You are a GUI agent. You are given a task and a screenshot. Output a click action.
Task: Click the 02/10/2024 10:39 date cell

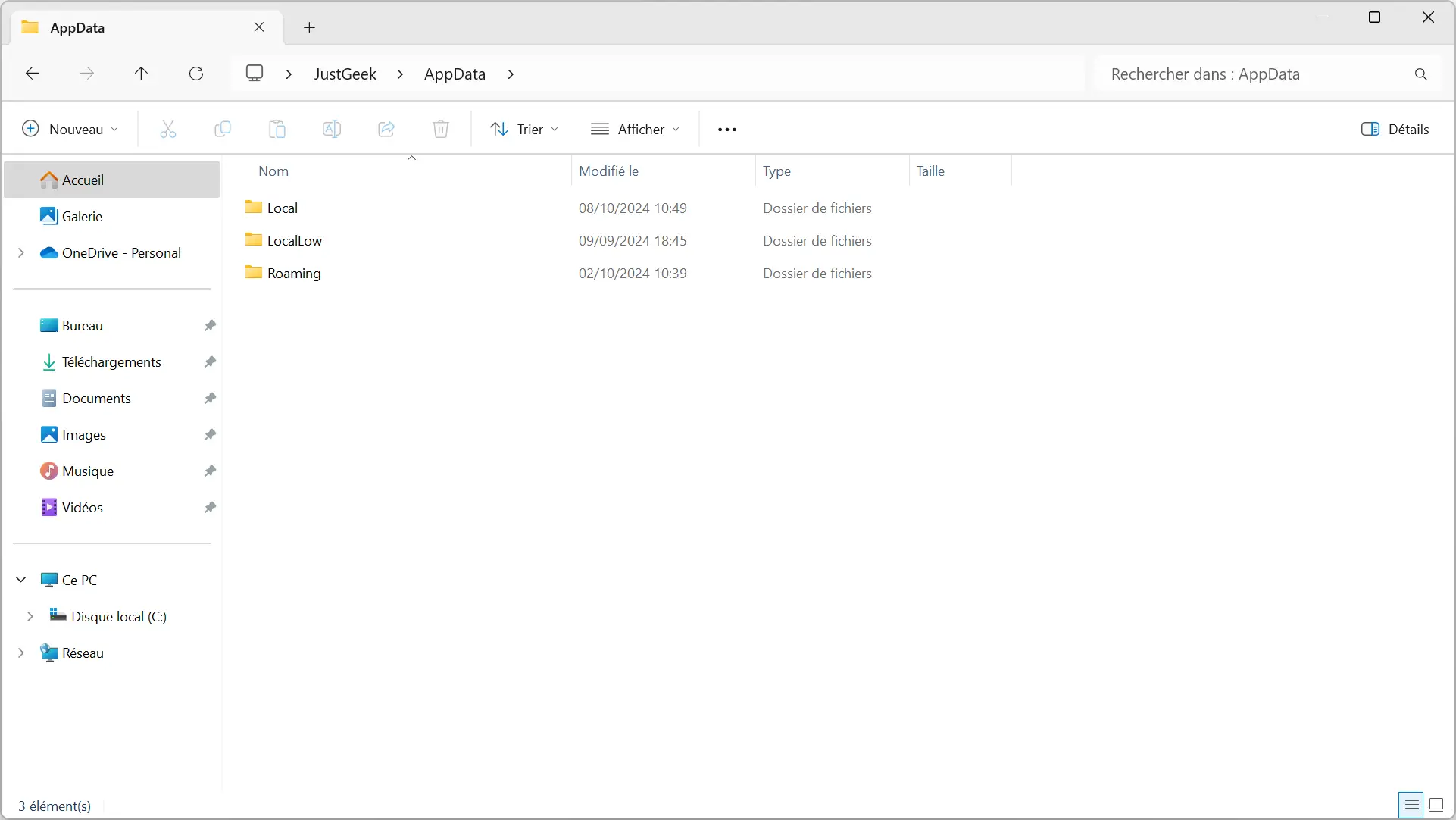633,274
